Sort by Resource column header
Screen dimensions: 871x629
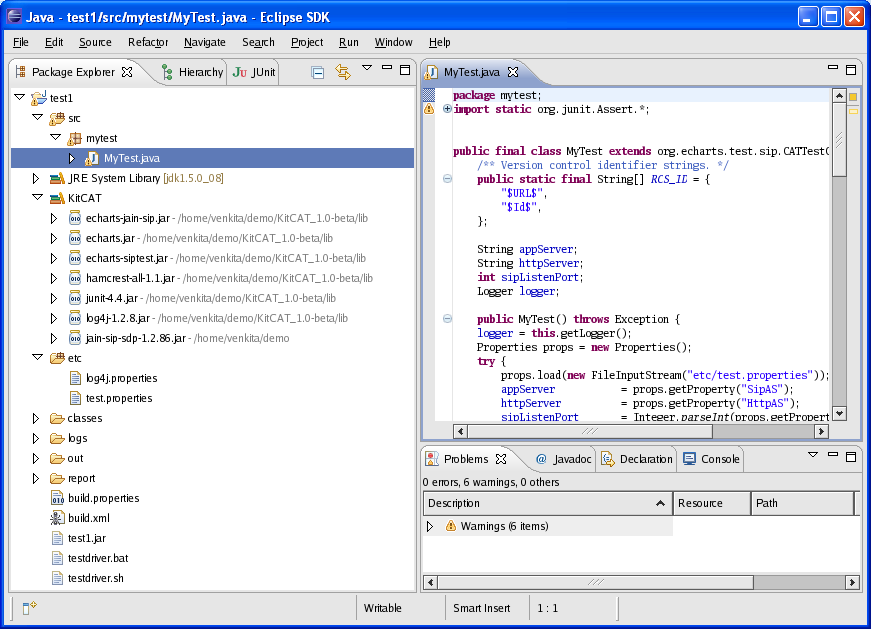click(x=712, y=503)
